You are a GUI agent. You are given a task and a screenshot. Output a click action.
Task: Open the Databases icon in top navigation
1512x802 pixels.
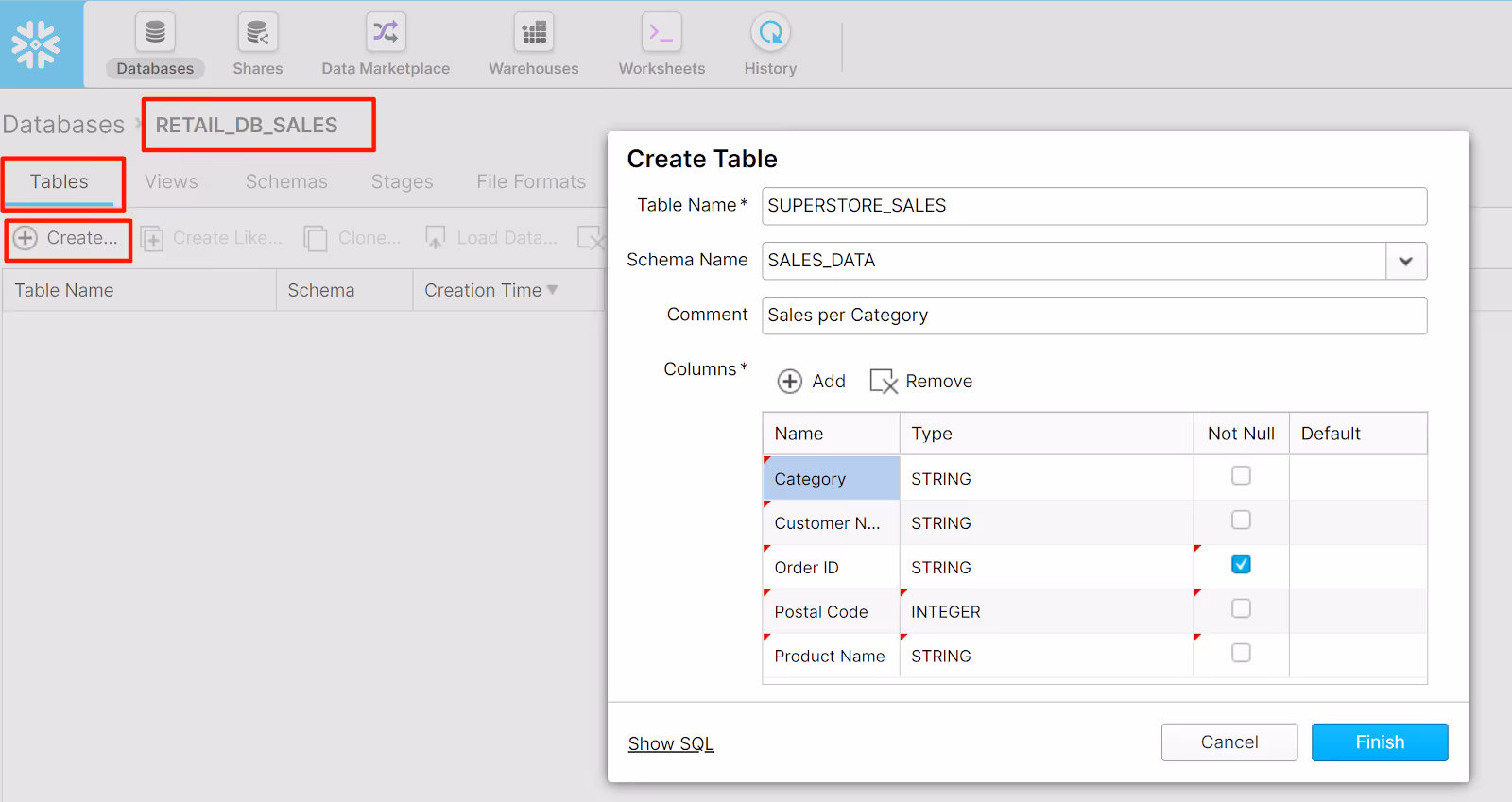pyautogui.click(x=155, y=32)
